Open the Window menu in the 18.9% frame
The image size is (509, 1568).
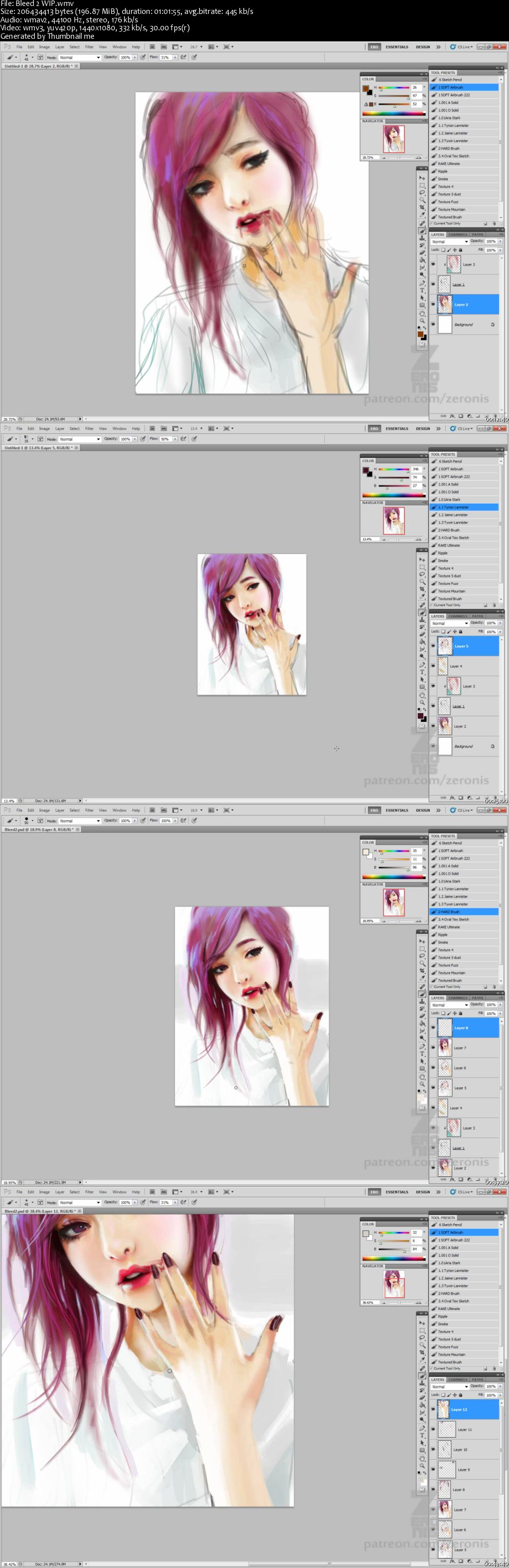(119, 810)
